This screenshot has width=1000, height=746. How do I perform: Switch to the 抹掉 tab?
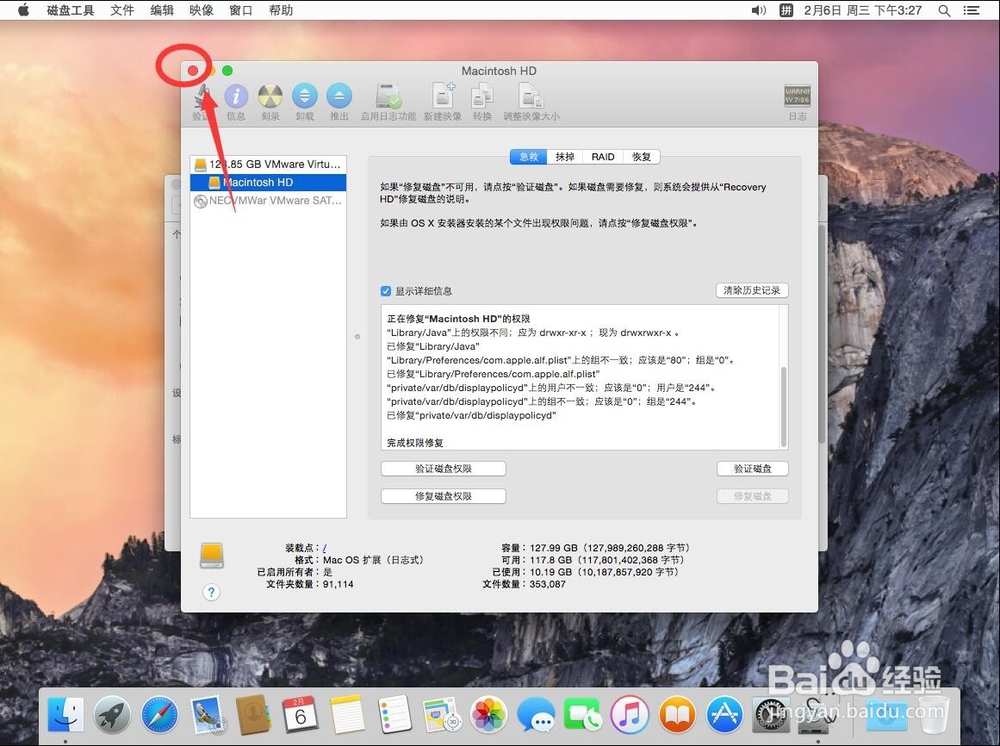click(564, 156)
